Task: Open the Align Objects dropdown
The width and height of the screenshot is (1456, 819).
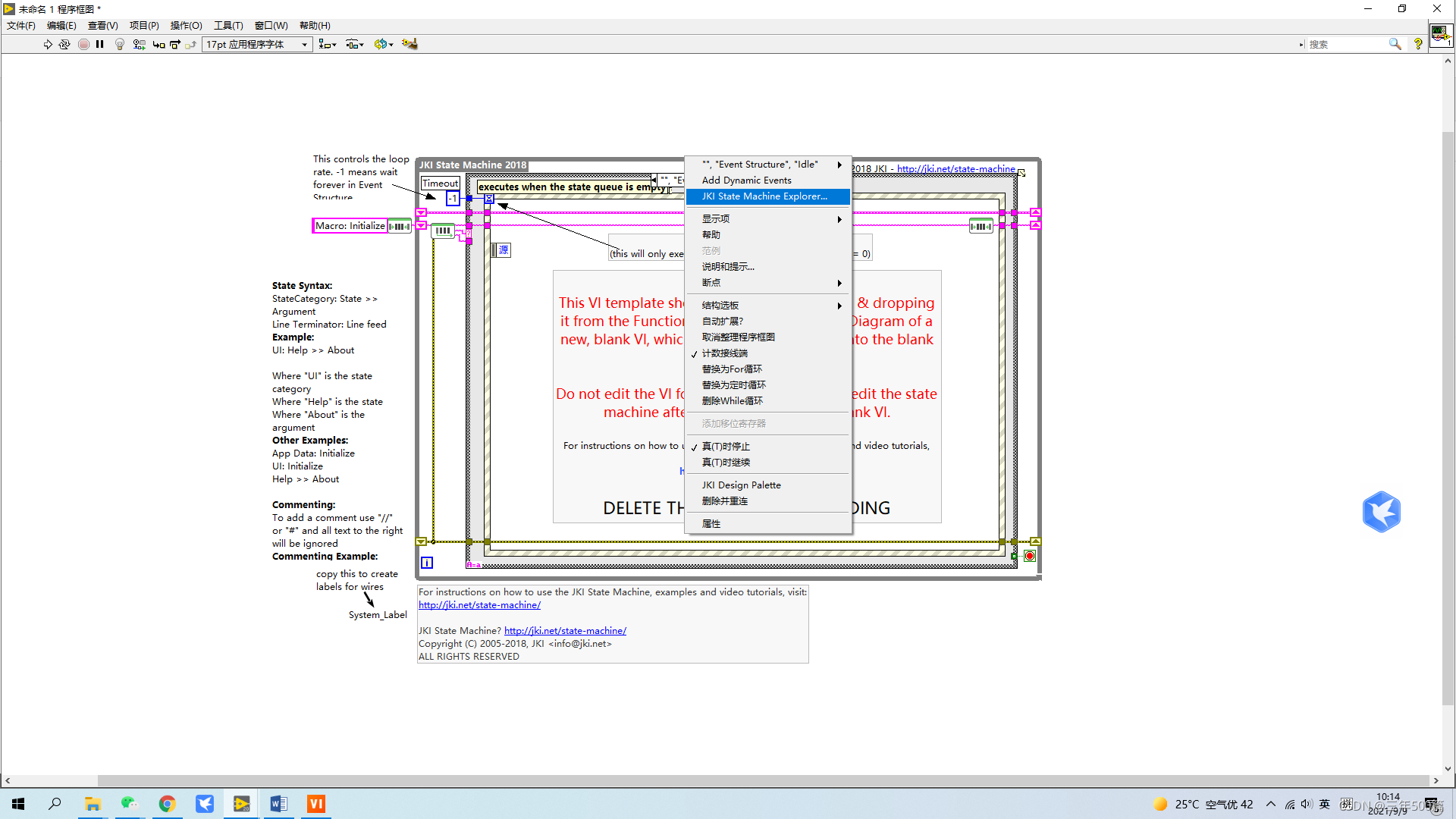Action: tap(328, 44)
